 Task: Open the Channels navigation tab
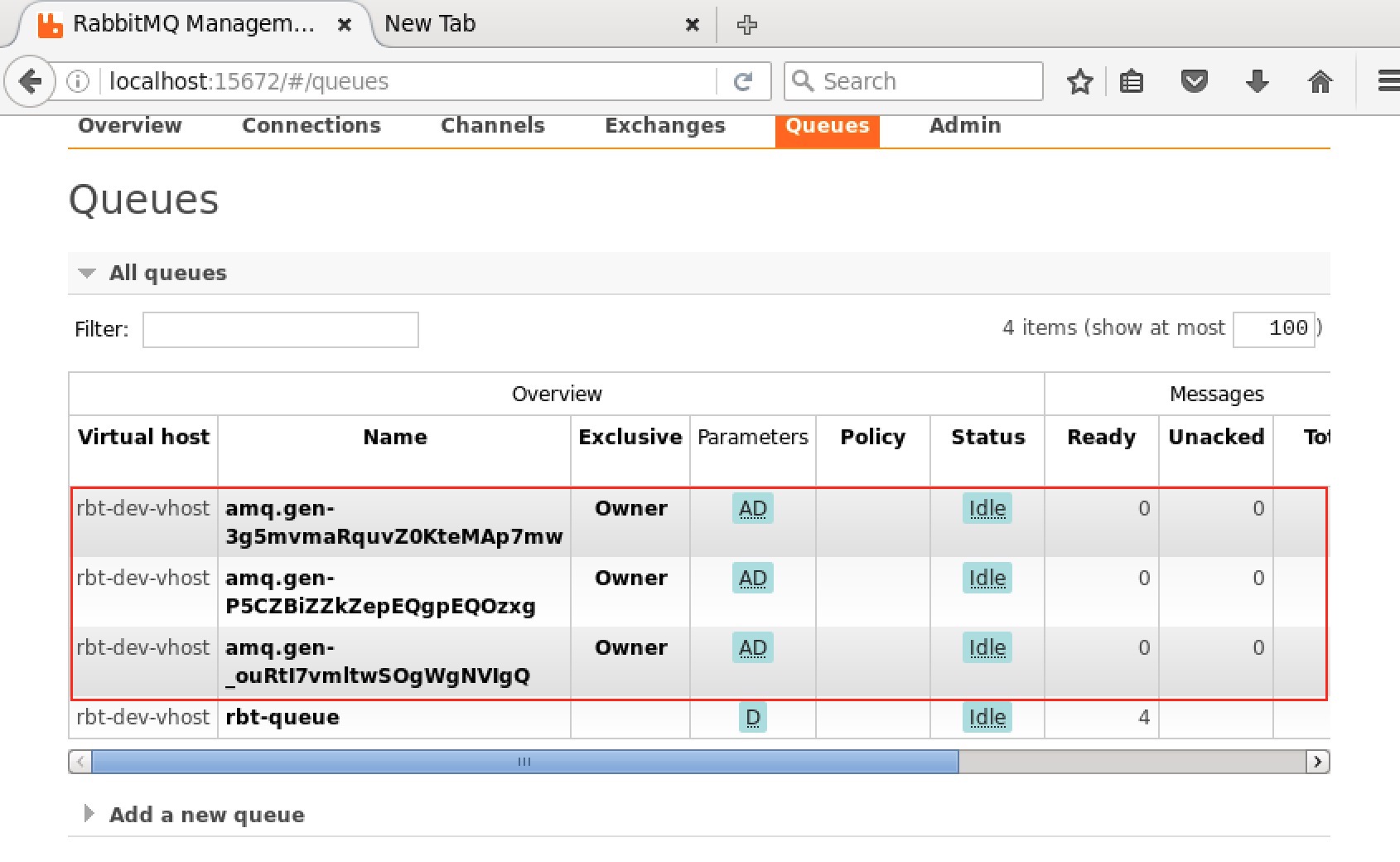[x=493, y=125]
